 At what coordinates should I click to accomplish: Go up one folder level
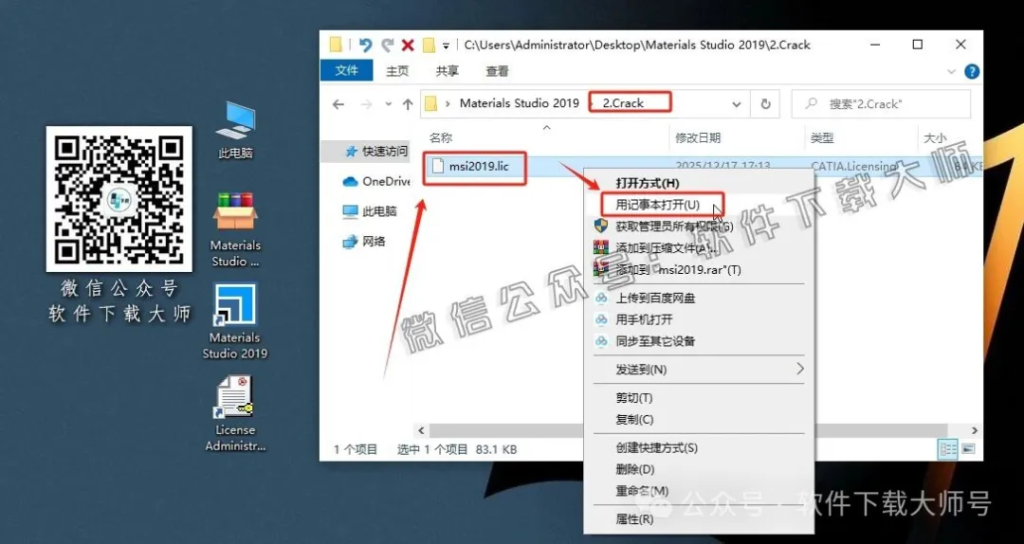[408, 104]
